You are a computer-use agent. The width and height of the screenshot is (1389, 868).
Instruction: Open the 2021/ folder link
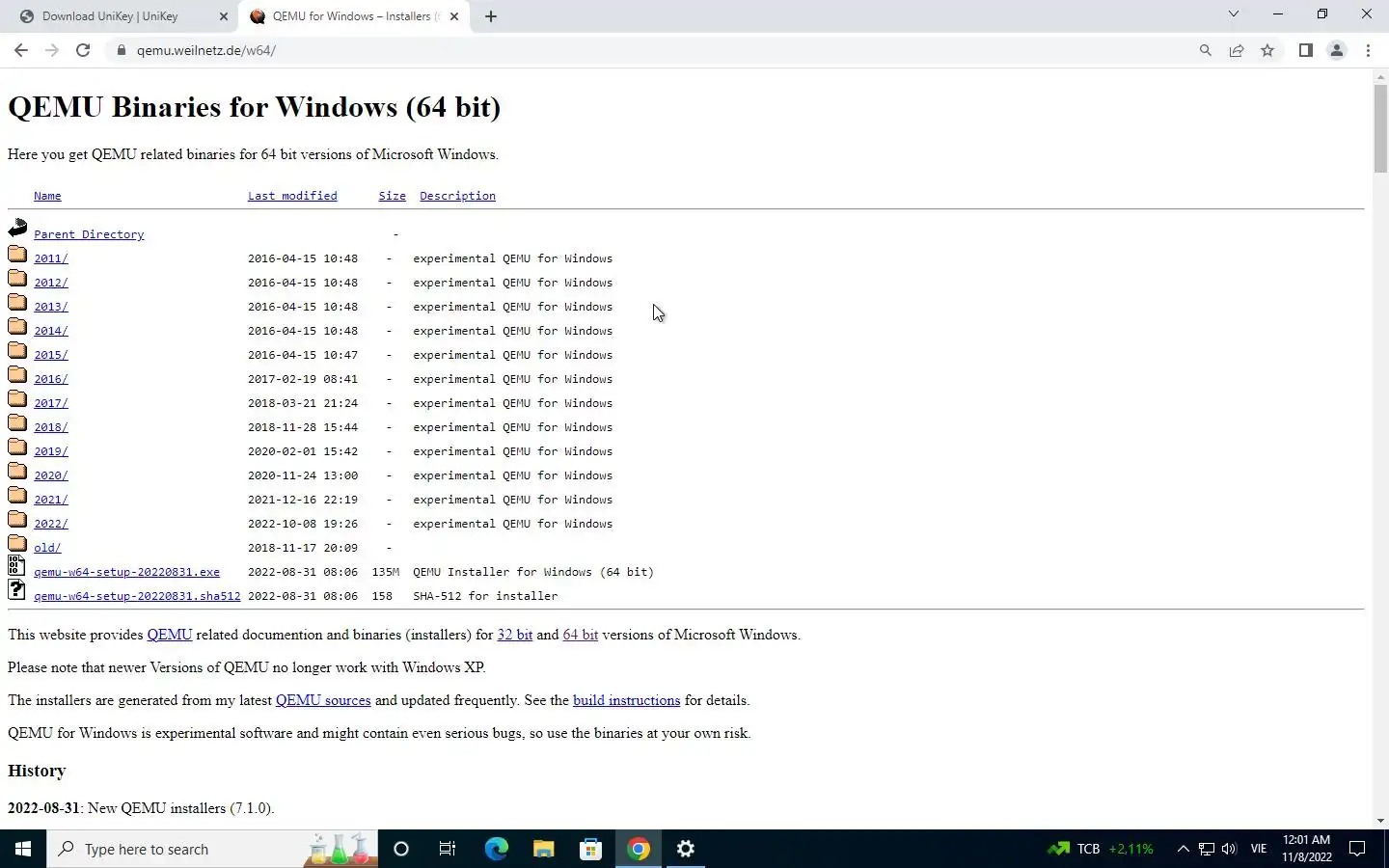[x=51, y=500]
